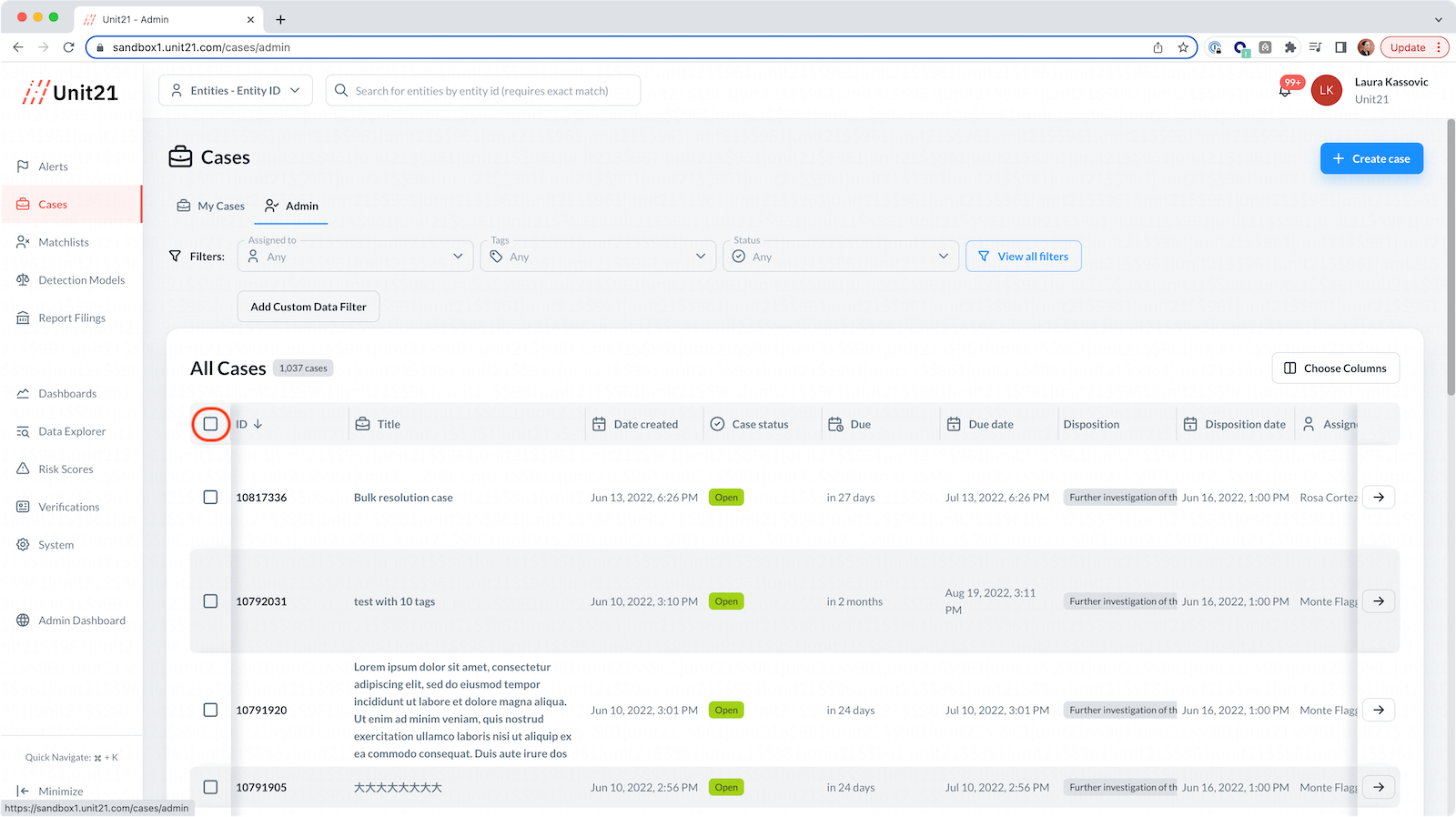The width and height of the screenshot is (1456, 817).
Task: Open the Choose Columns button
Action: 1335,368
